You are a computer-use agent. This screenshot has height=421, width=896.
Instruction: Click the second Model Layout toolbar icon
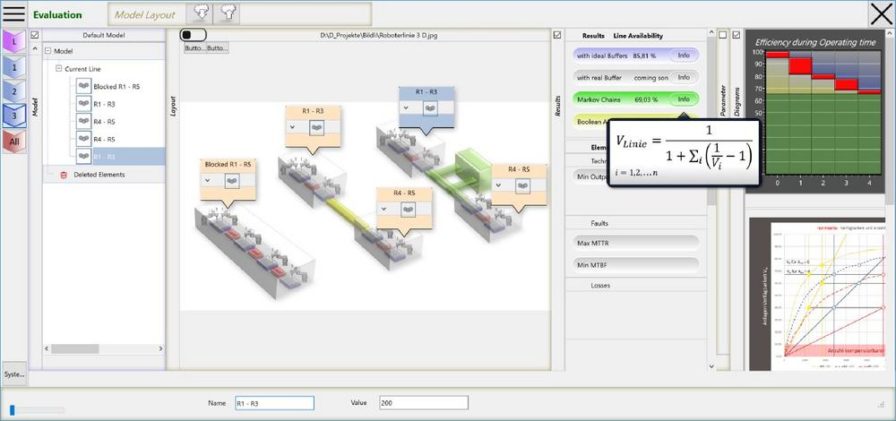pyautogui.click(x=228, y=14)
